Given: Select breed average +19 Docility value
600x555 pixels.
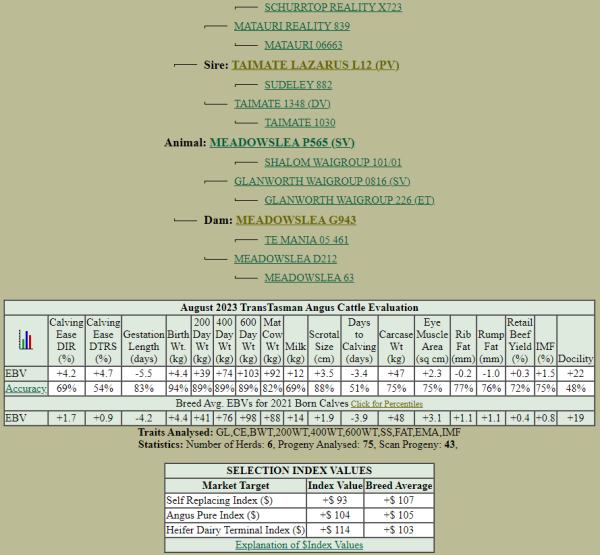Looking at the screenshot, I should point(576,418).
